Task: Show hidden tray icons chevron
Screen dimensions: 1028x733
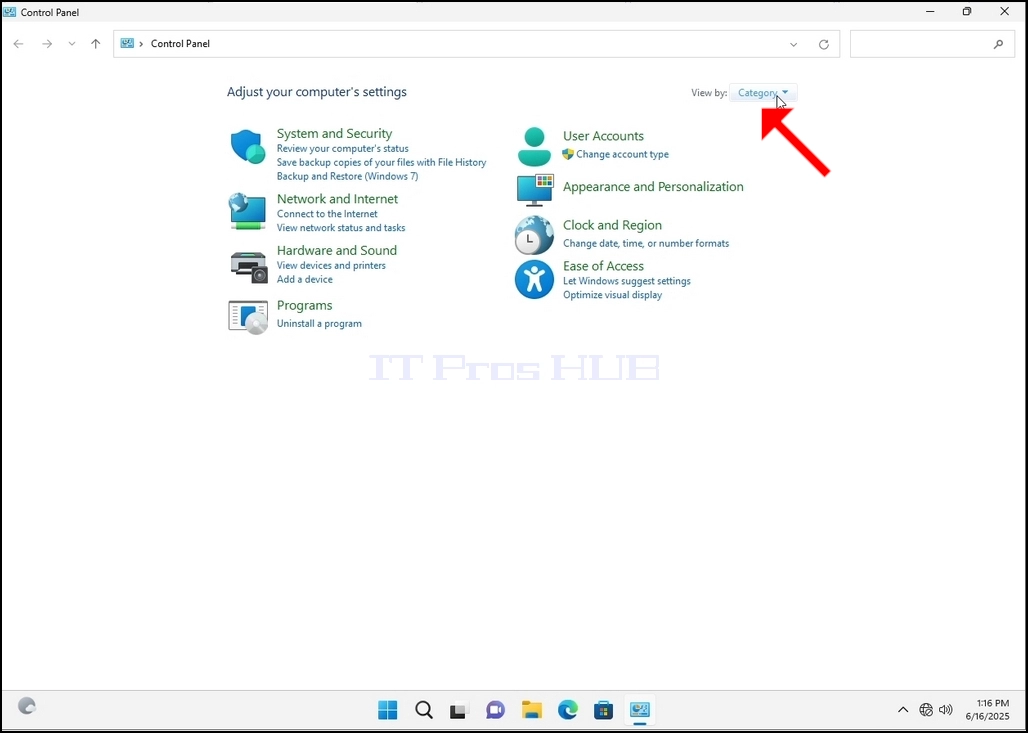Action: point(903,709)
